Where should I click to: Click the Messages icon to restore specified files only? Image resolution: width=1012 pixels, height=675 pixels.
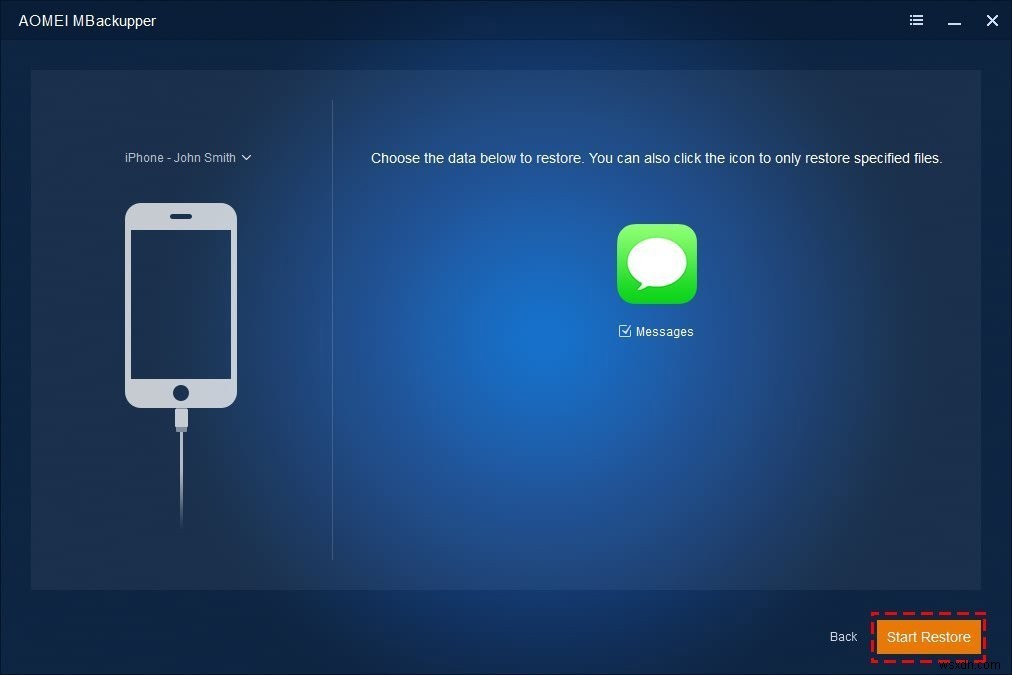657,263
